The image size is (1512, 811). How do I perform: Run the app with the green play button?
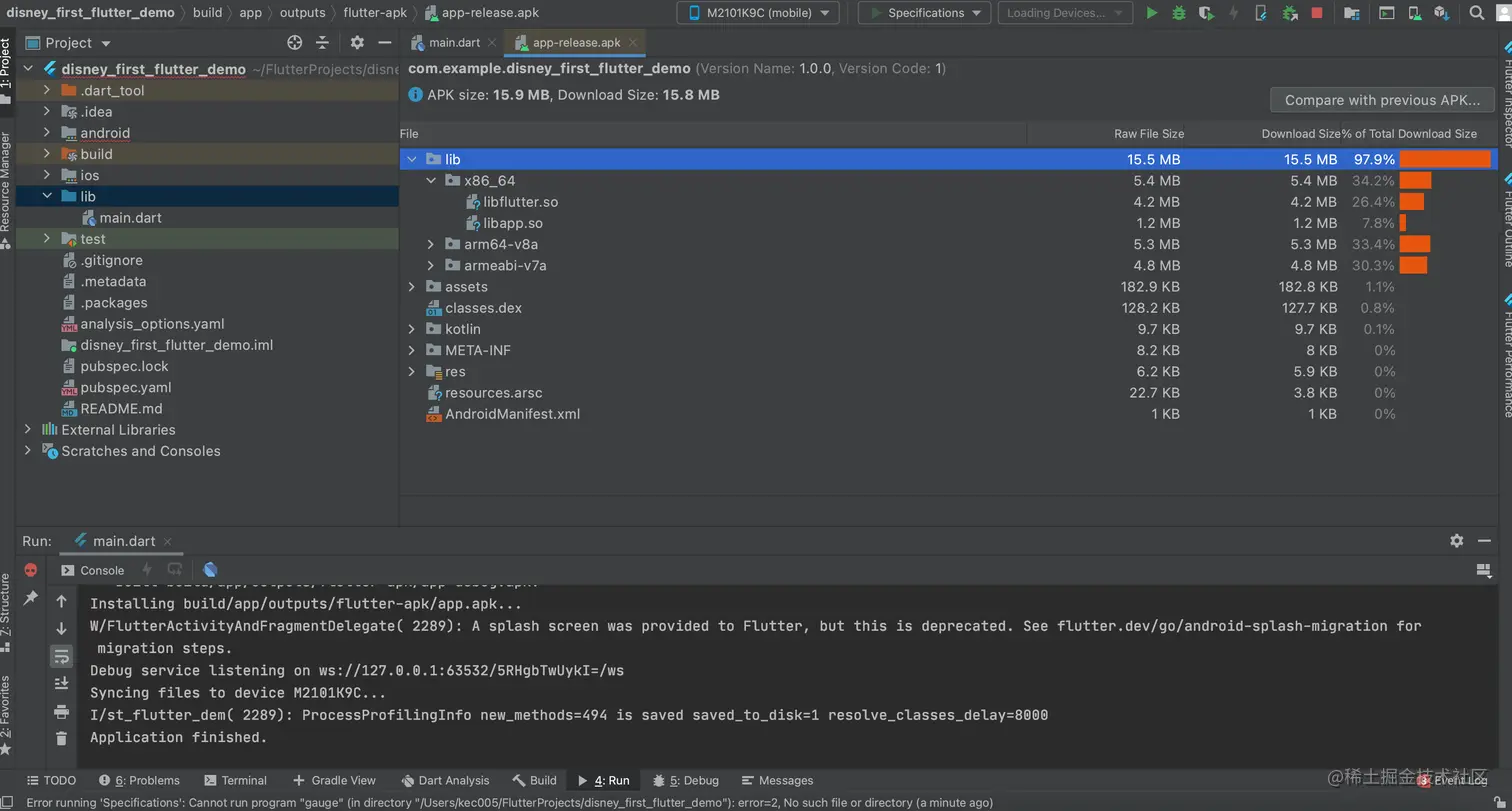(x=1152, y=13)
